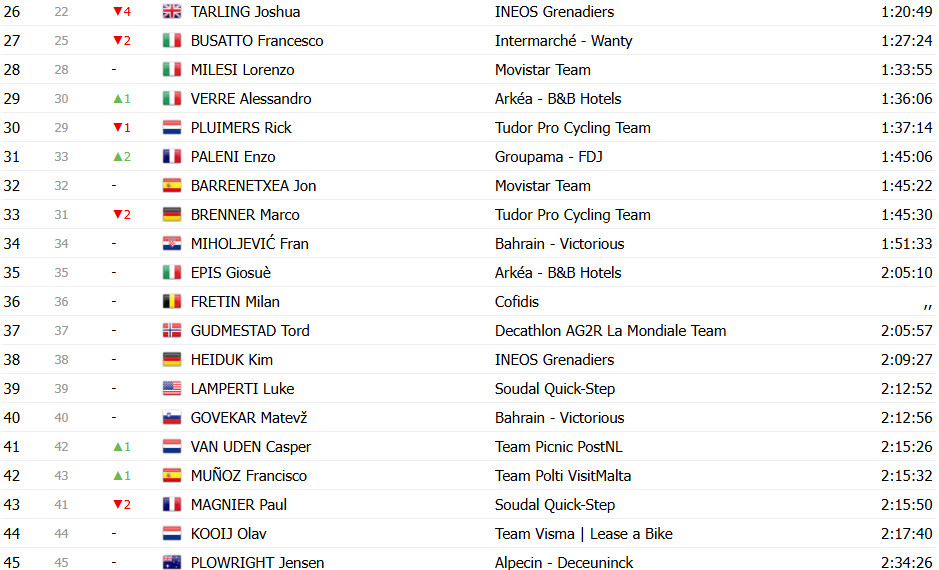Click the Norwegian flag beside GUDMESTAD Tord
Viewport: 939px width, 570px height.
coord(172,331)
